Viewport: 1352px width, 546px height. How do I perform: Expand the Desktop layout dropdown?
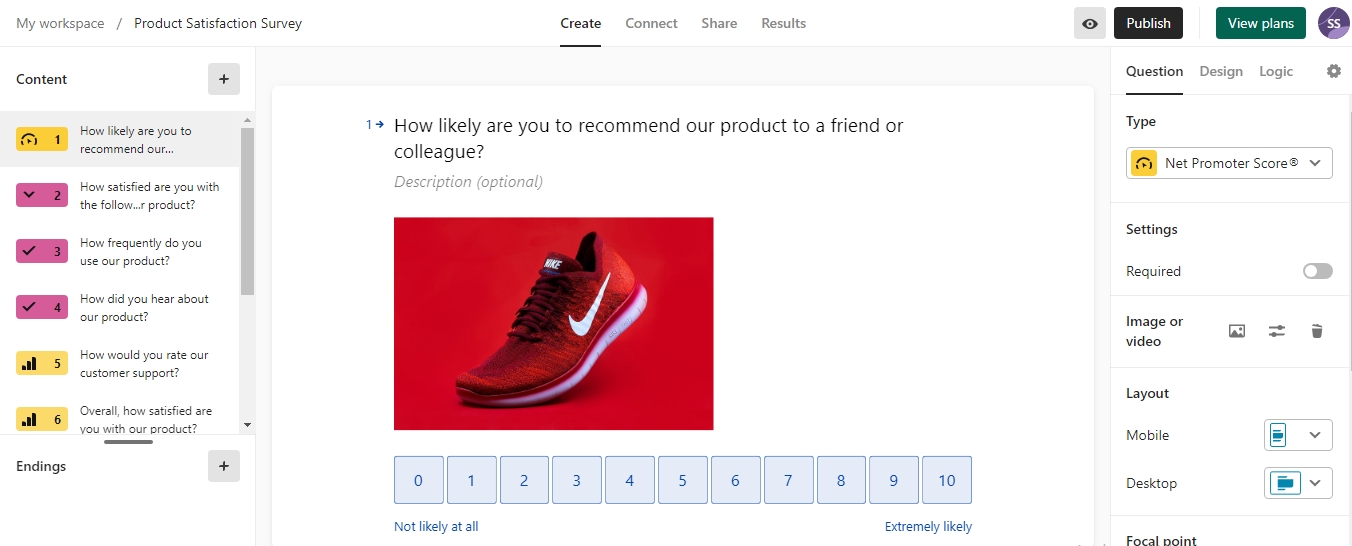[x=1298, y=483]
